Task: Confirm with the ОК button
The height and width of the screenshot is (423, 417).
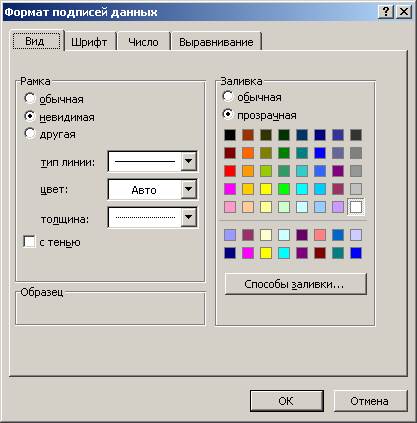Action: coord(286,401)
